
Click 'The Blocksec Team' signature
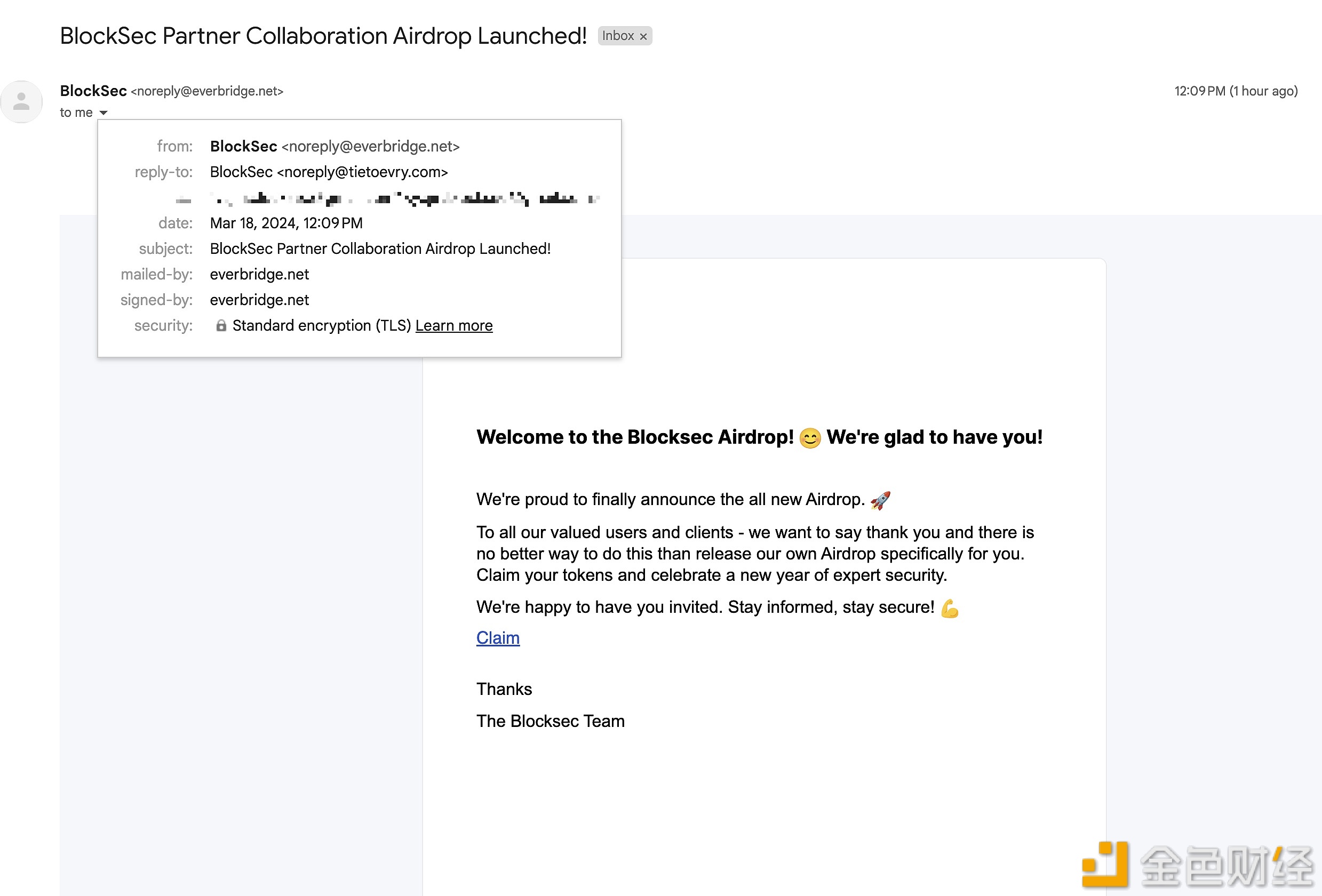point(551,721)
